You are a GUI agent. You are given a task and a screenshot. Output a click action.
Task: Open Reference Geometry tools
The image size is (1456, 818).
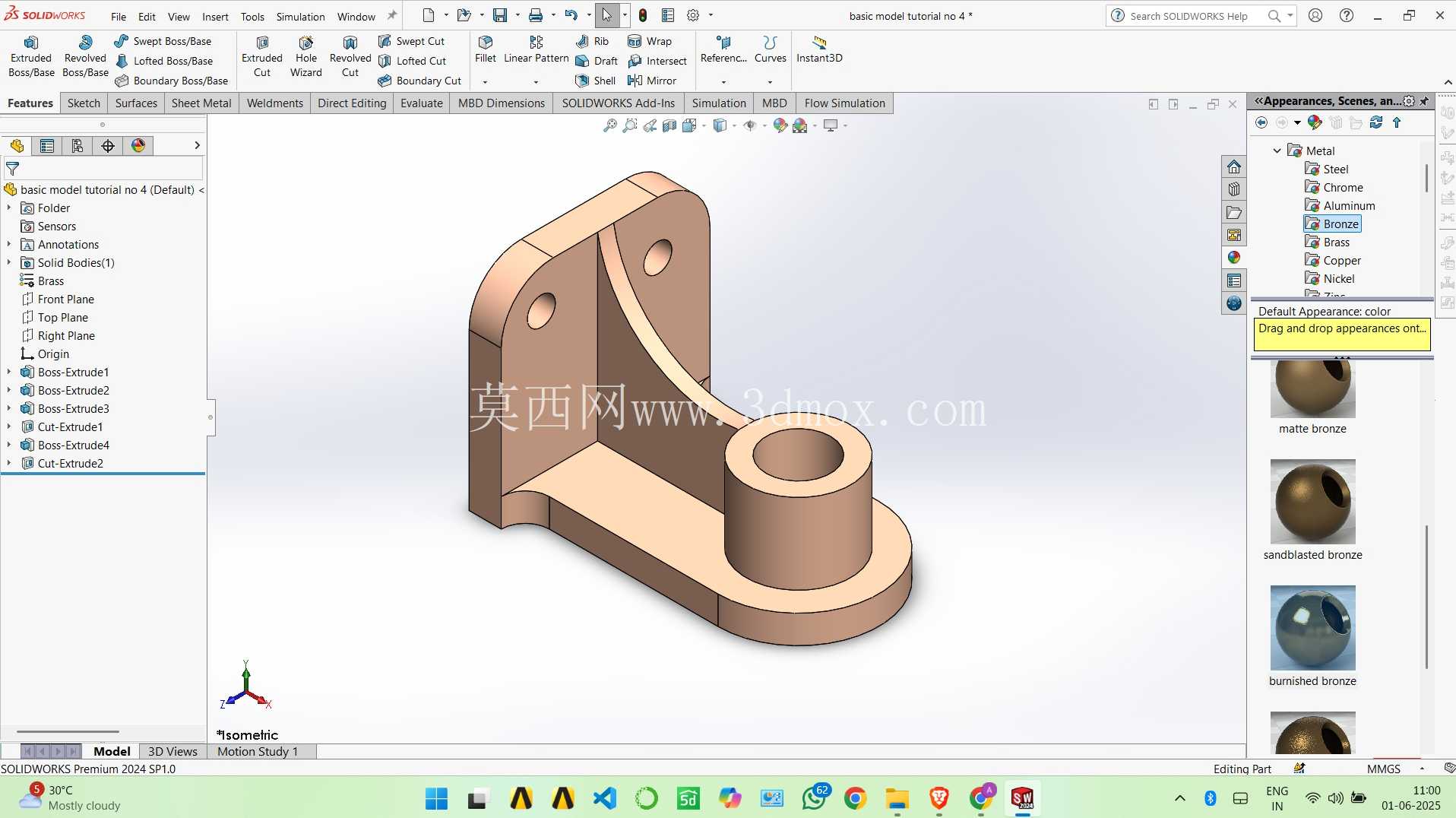723,49
